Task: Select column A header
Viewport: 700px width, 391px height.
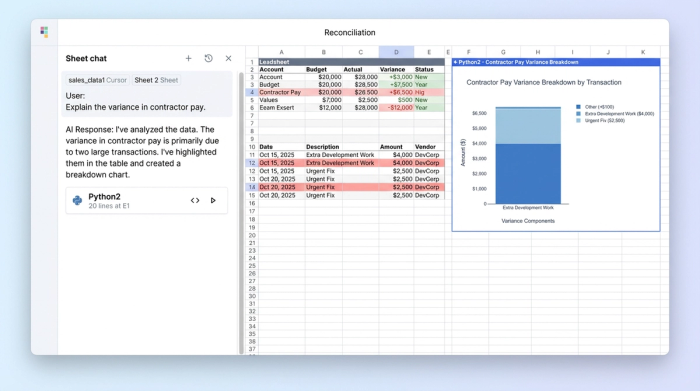Action: click(x=282, y=52)
